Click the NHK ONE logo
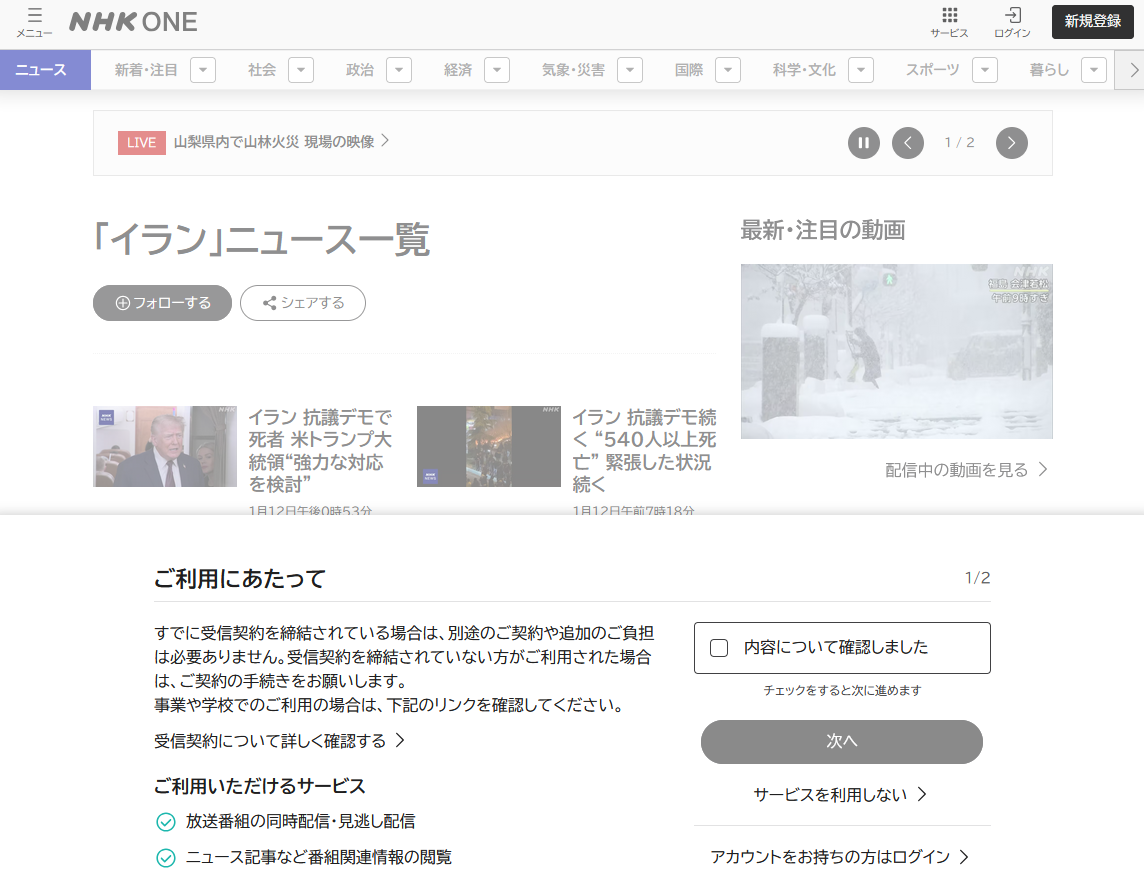This screenshot has height=891, width=1144. [133, 21]
